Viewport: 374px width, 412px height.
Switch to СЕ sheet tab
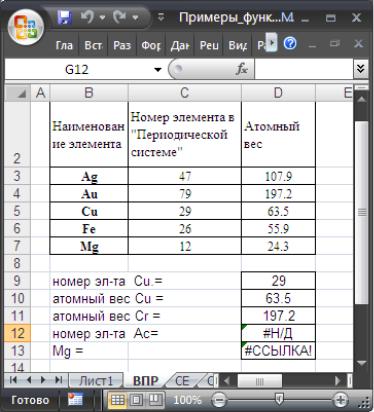point(182,381)
